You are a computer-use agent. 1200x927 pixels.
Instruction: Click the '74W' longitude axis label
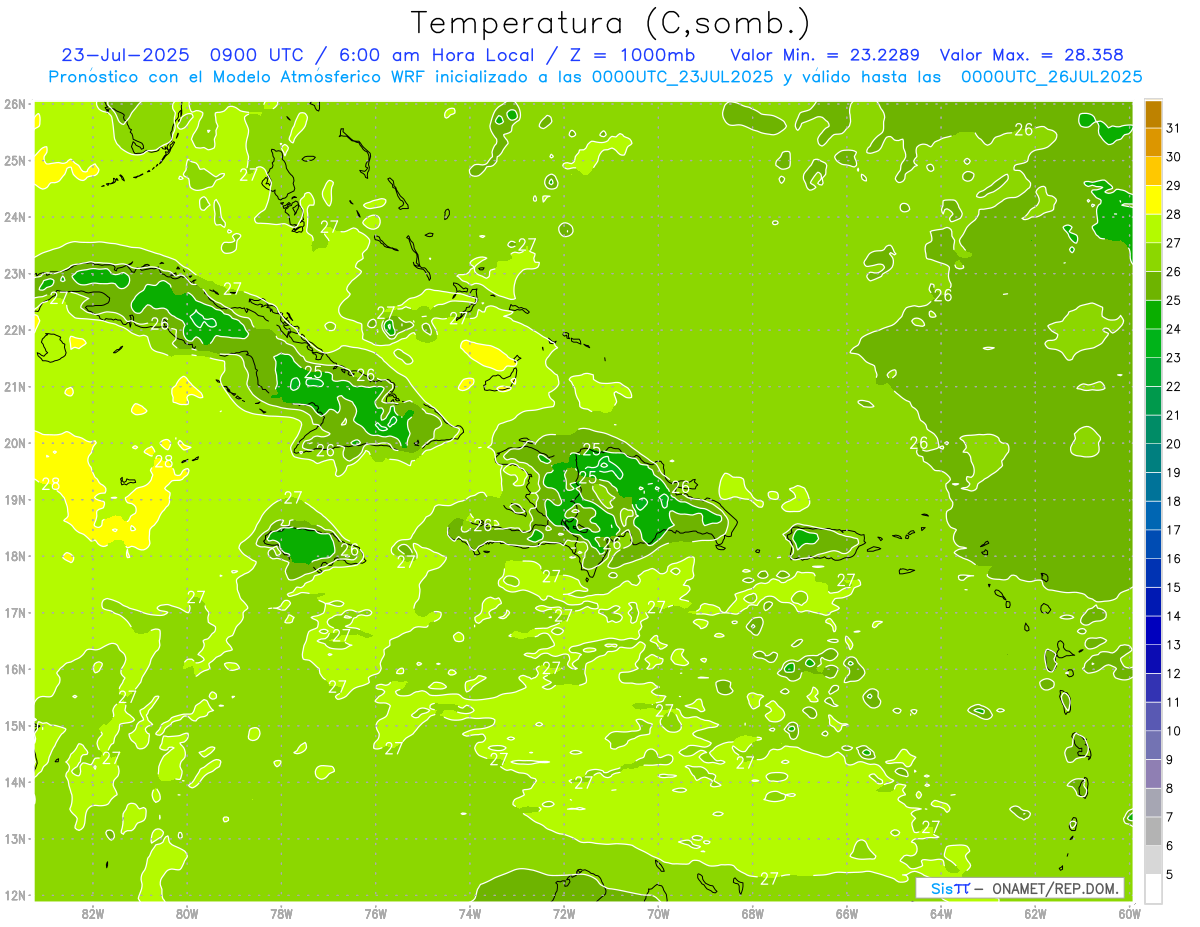(469, 912)
